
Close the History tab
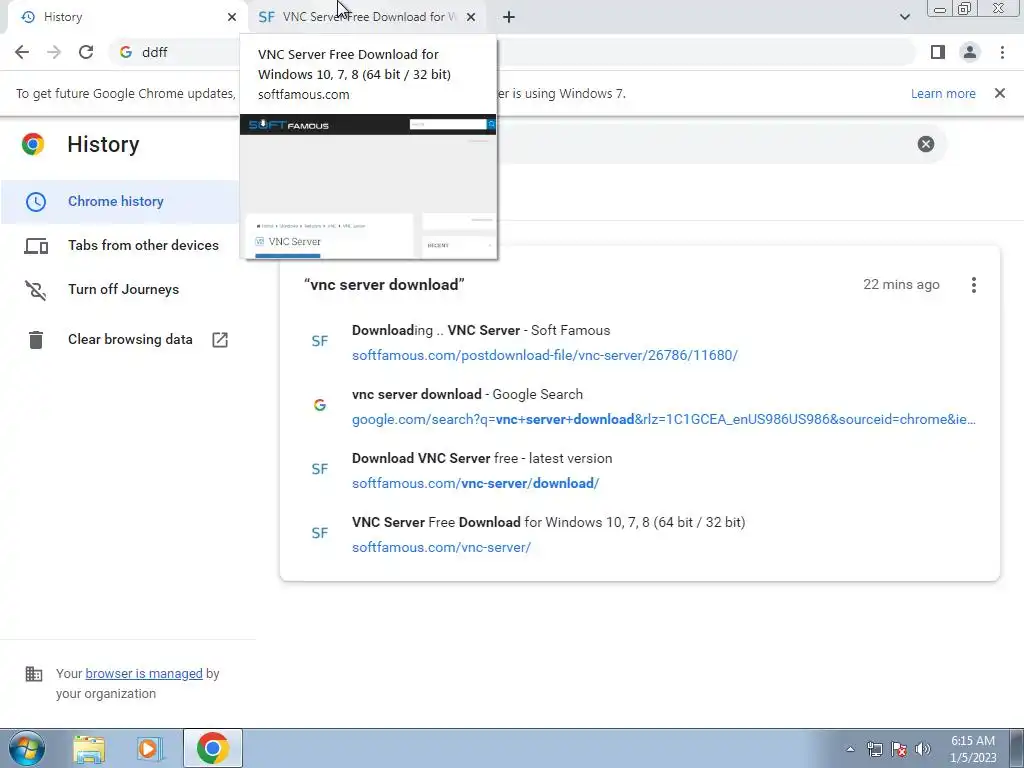[232, 17]
